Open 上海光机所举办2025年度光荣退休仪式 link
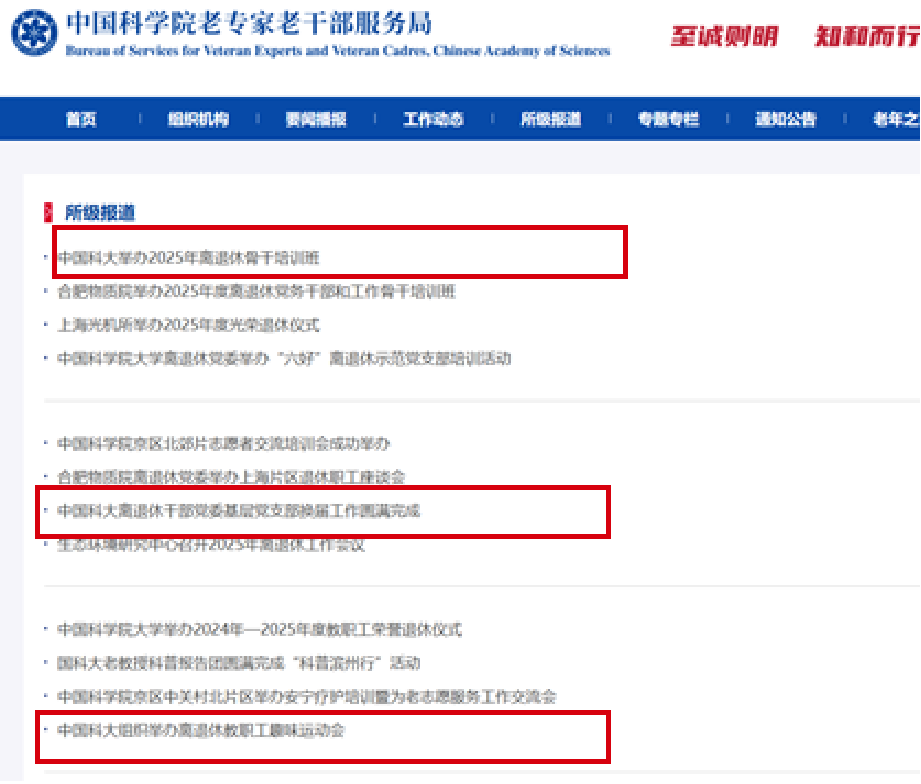Viewport: 921px width, 784px height. click(x=188, y=325)
